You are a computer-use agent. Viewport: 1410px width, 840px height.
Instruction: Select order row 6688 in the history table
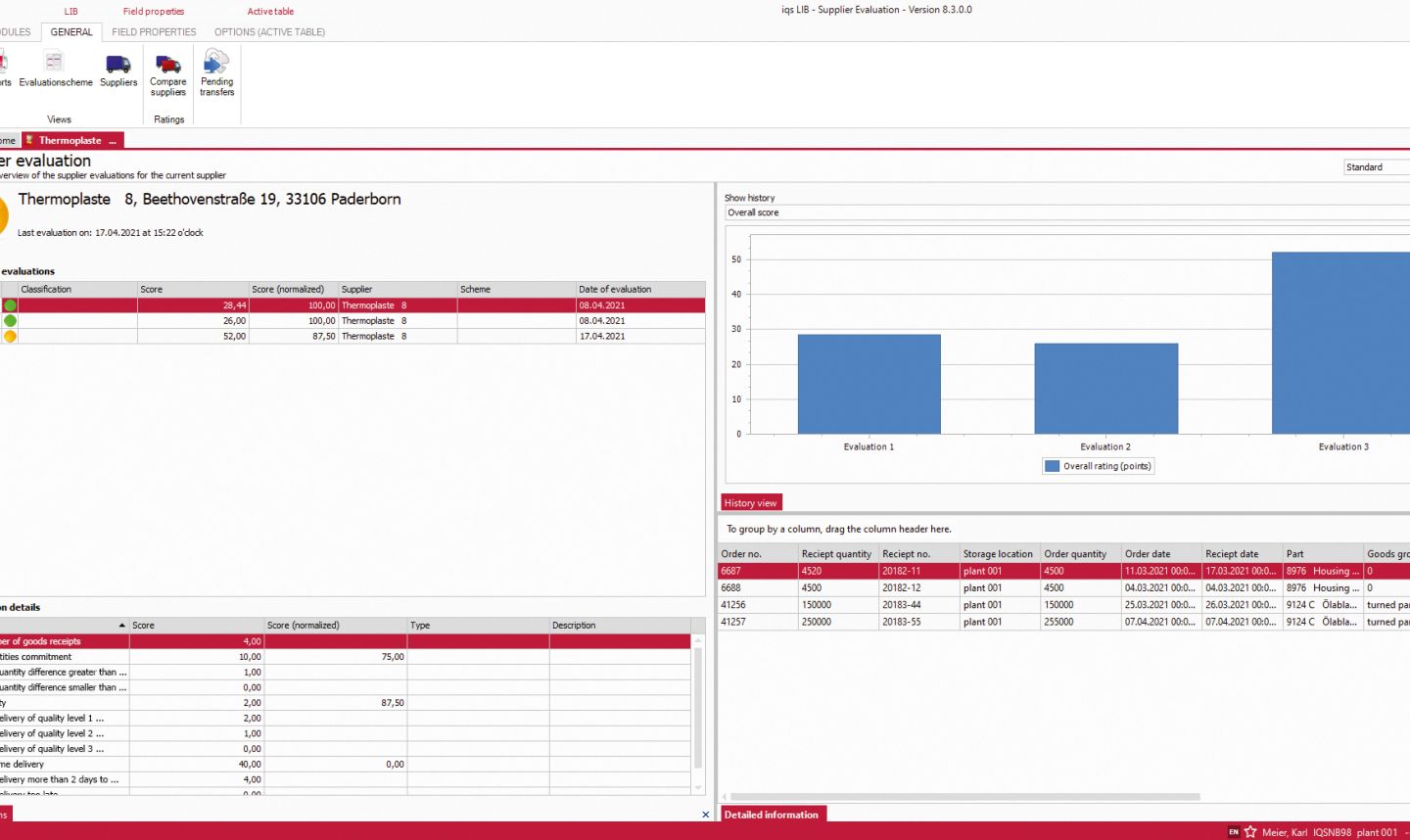tap(754, 587)
